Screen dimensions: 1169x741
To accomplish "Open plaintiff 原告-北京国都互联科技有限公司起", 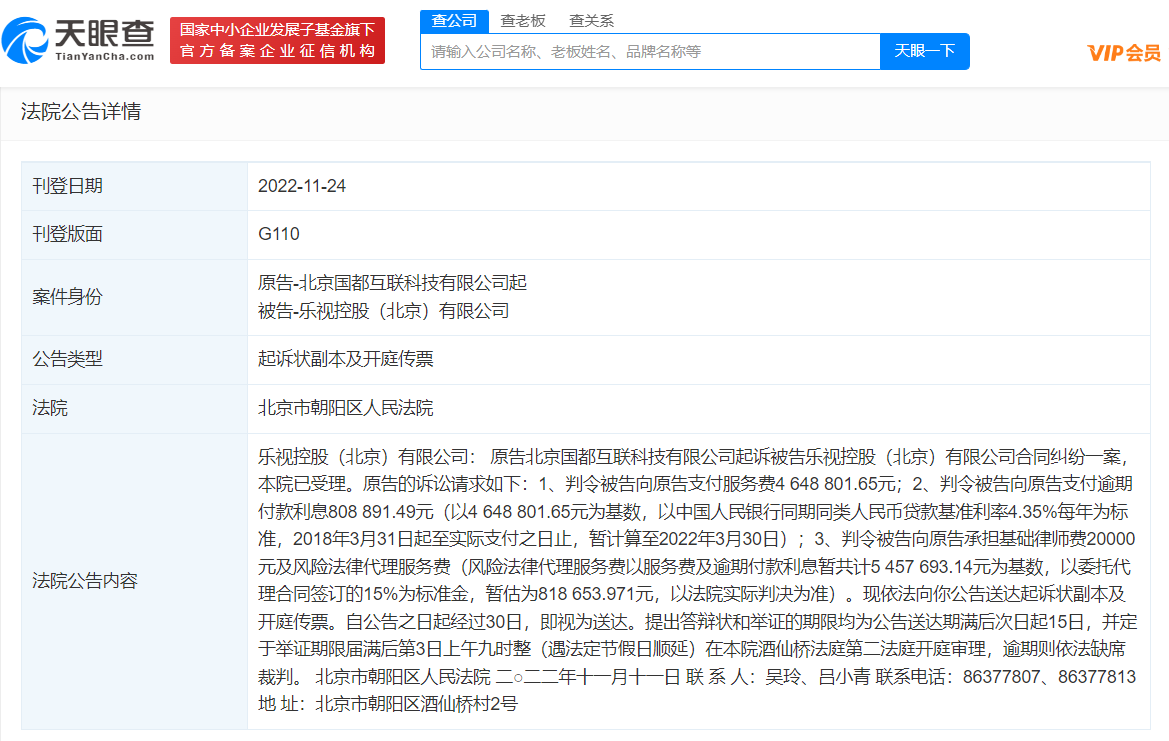I will (x=392, y=283).
